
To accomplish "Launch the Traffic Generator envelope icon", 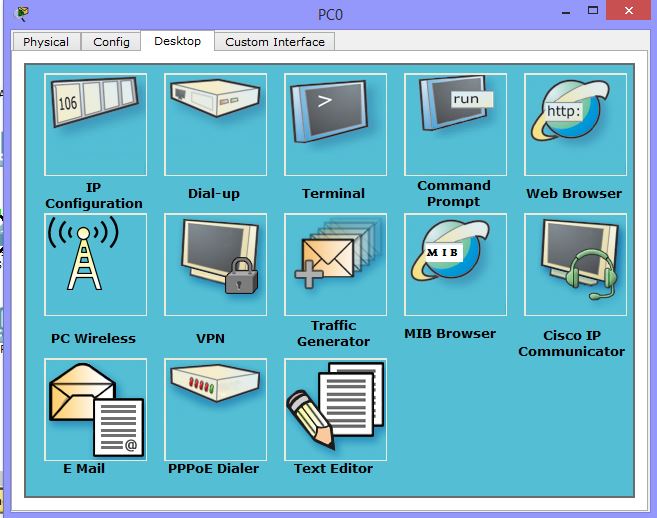I will (335, 264).
